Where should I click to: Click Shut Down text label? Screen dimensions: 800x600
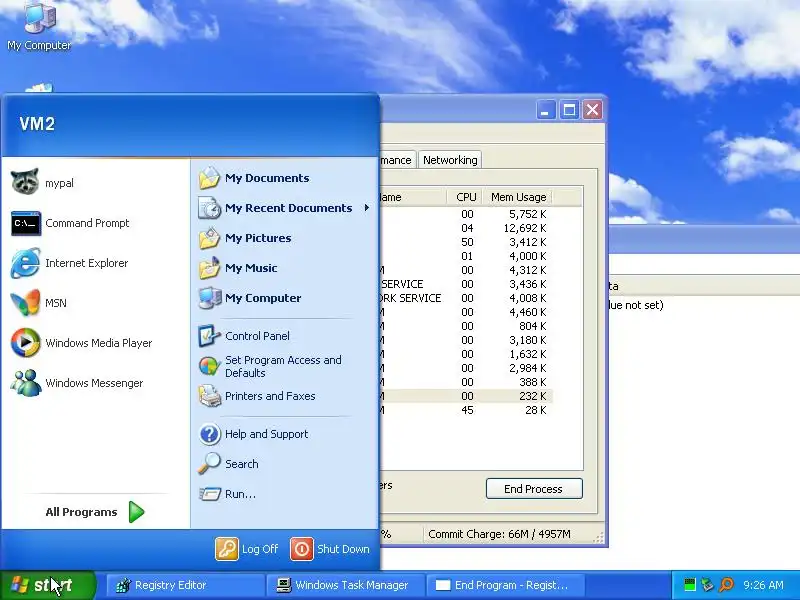343,549
